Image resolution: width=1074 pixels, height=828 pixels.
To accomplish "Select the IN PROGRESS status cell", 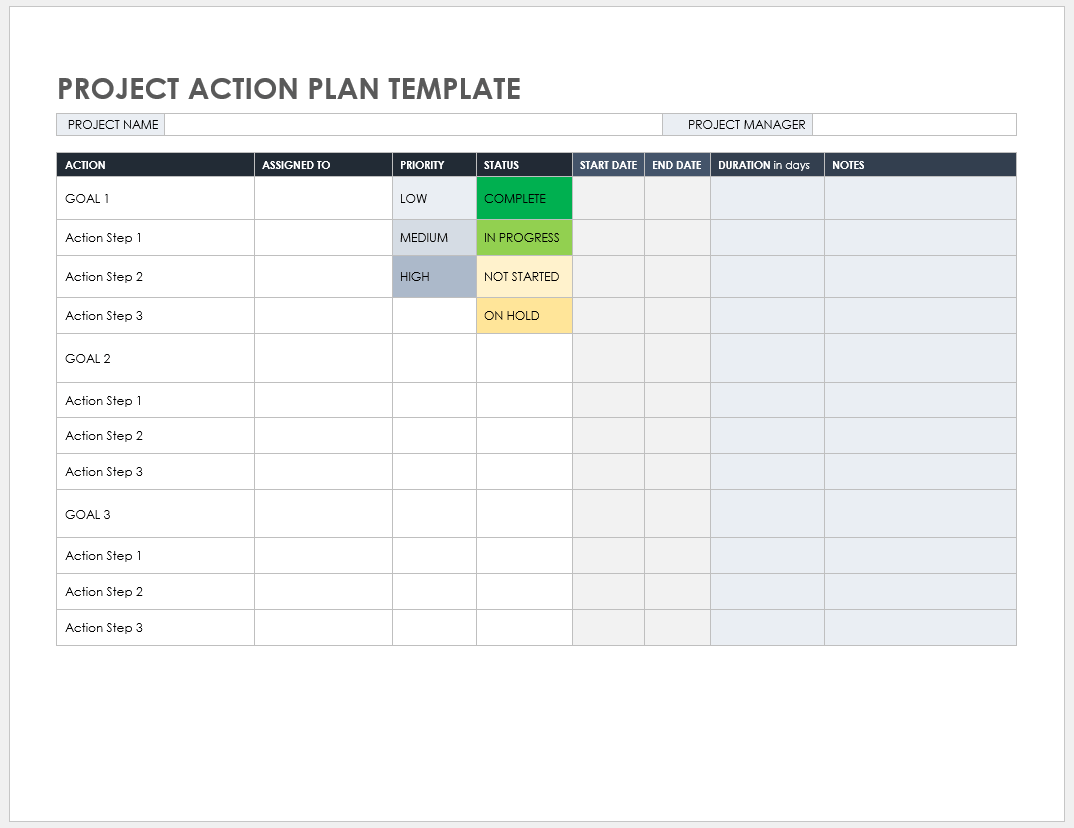I will pos(524,238).
